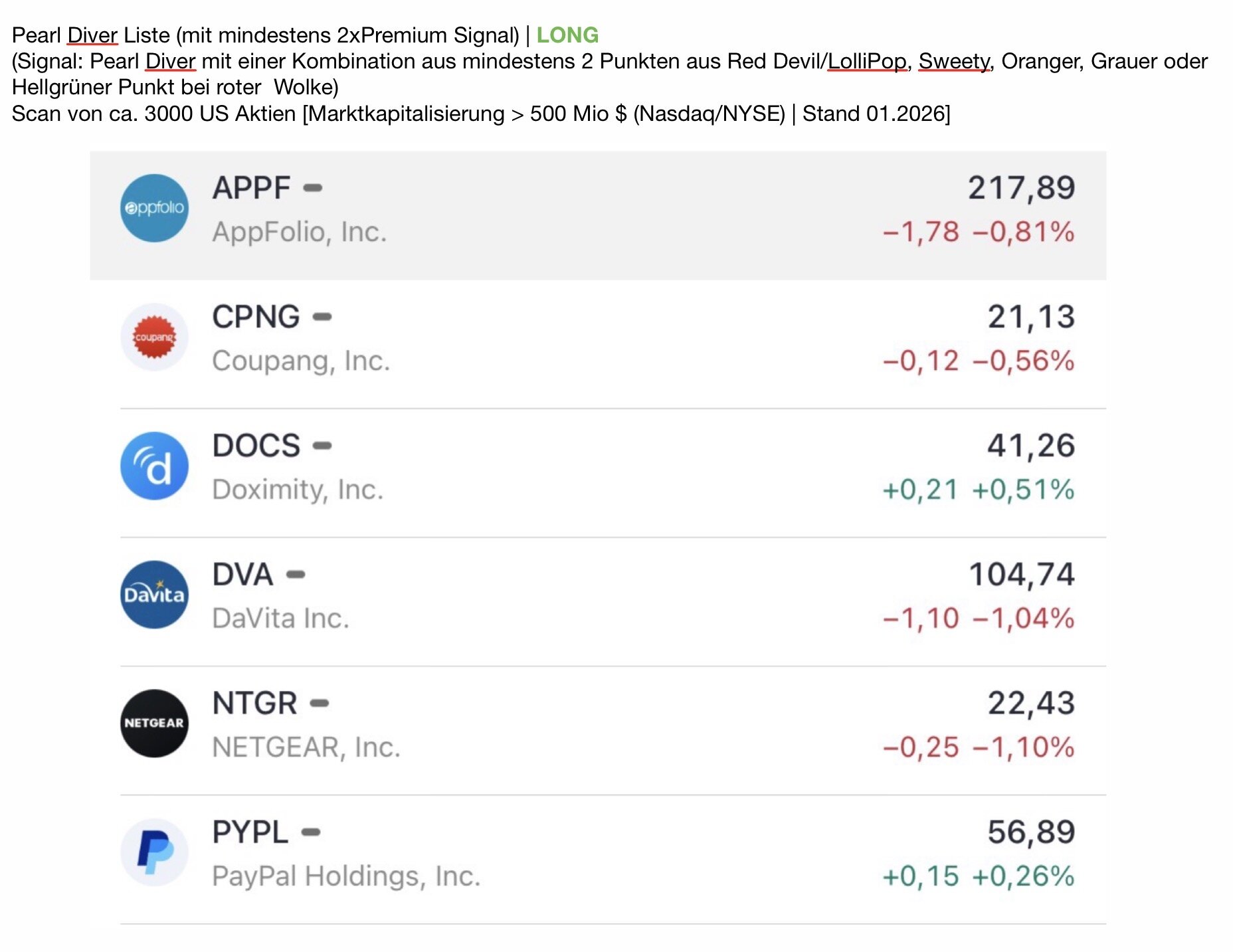Screen dimensions: 1233x952
Task: Click the dash badge next to PYPL
Action: click(310, 832)
